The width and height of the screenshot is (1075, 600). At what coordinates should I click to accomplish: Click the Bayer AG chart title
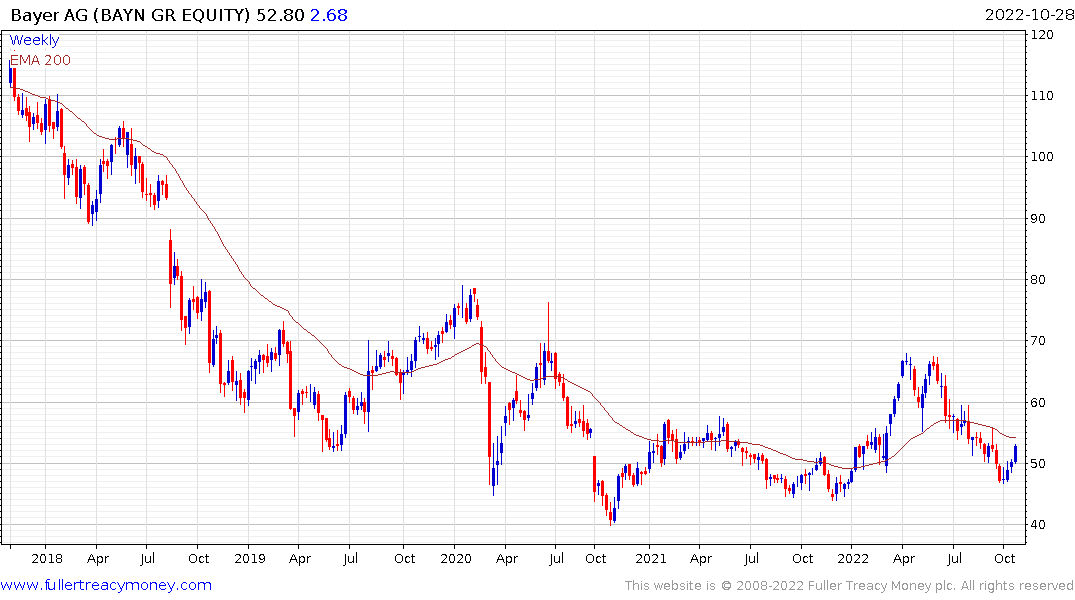tap(130, 15)
